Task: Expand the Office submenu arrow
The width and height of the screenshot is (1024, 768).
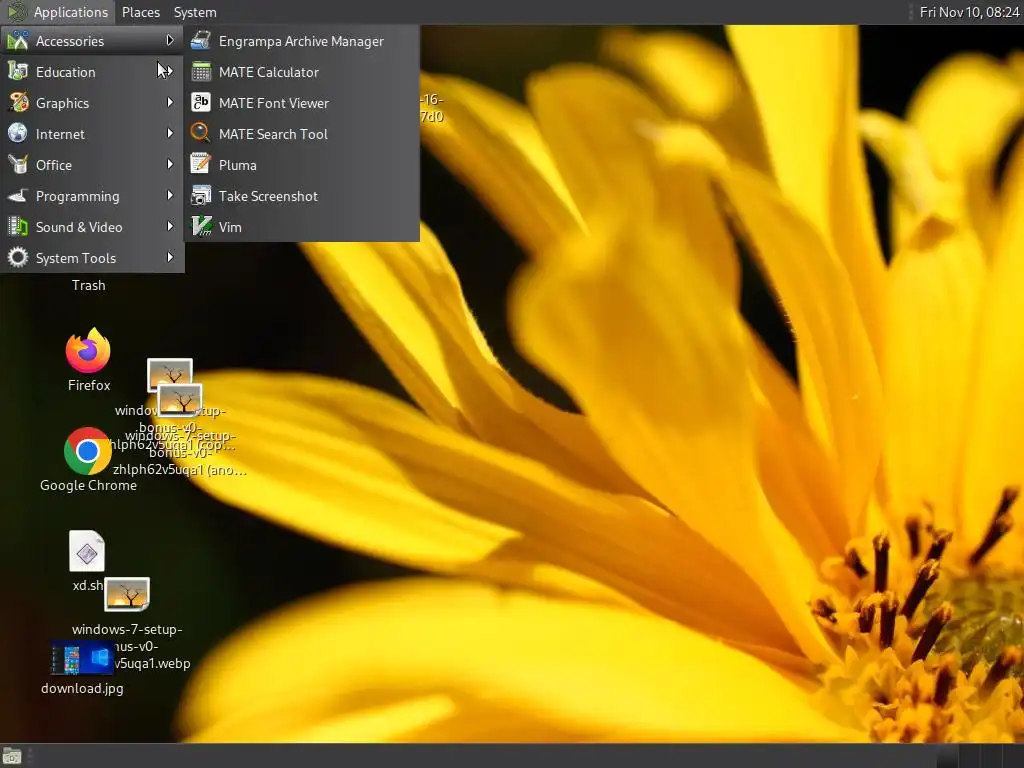Action: pyautogui.click(x=170, y=165)
